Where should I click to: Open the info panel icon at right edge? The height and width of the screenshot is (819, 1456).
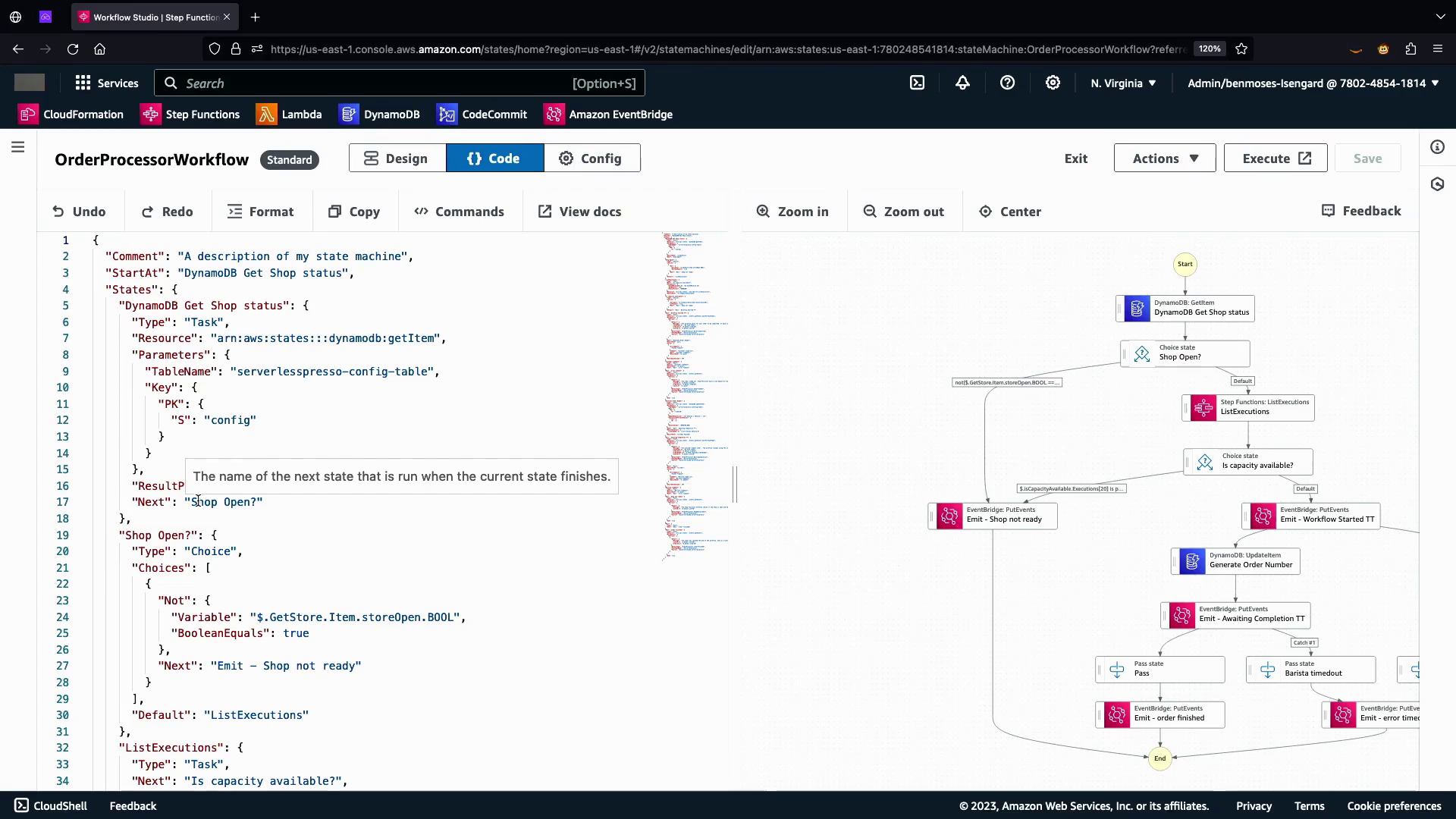click(x=1437, y=147)
